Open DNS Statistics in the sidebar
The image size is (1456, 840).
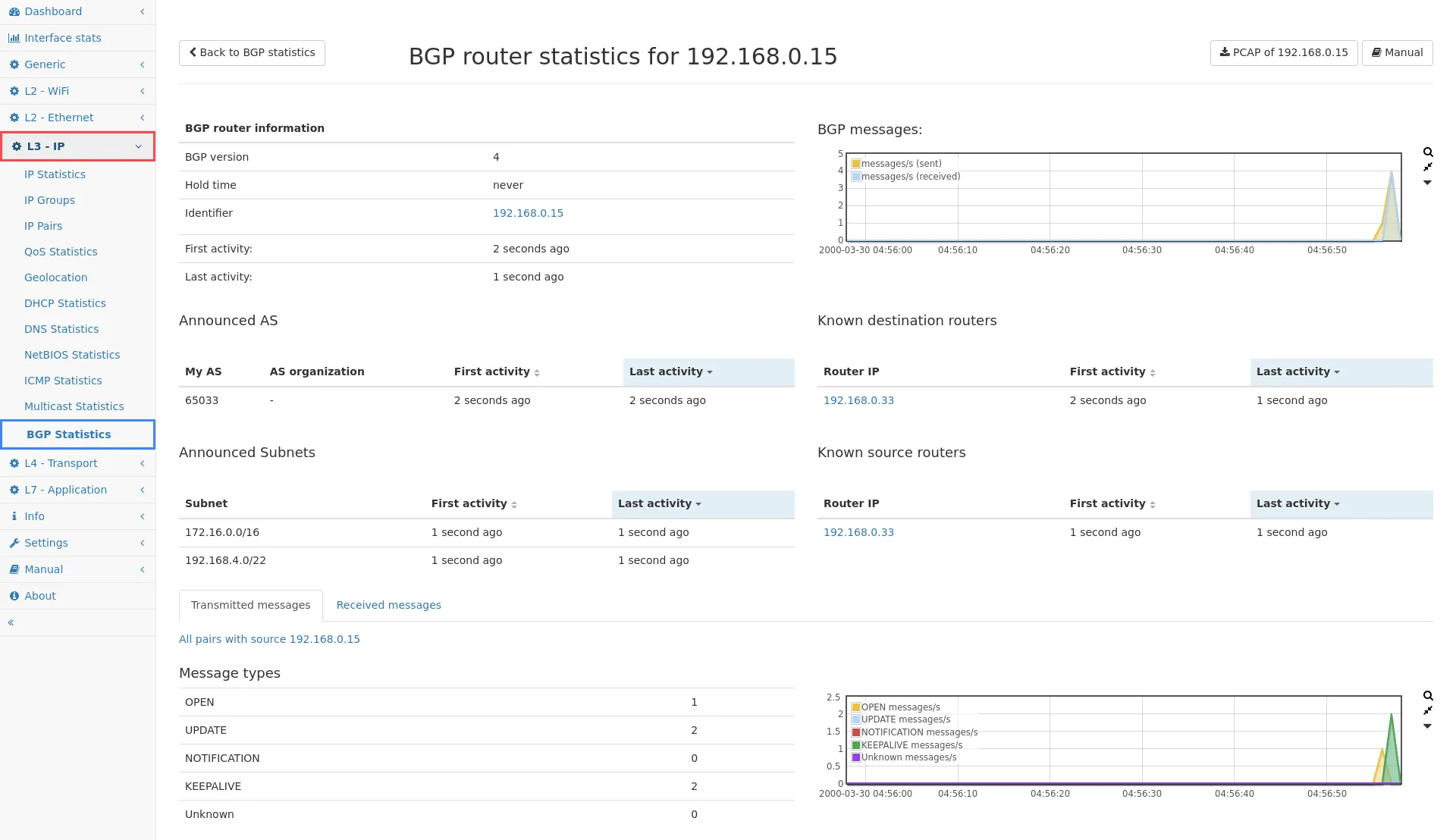pos(61,329)
